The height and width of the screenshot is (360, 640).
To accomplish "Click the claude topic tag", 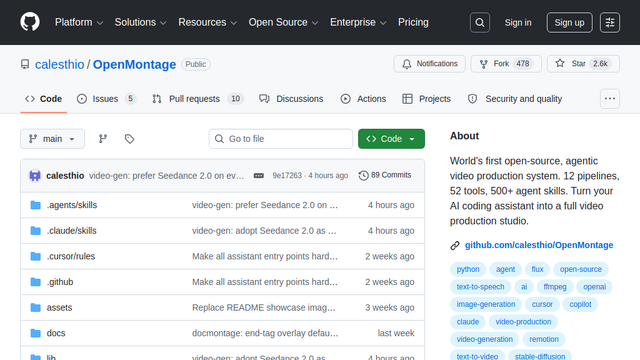I will pyautogui.click(x=468, y=322).
